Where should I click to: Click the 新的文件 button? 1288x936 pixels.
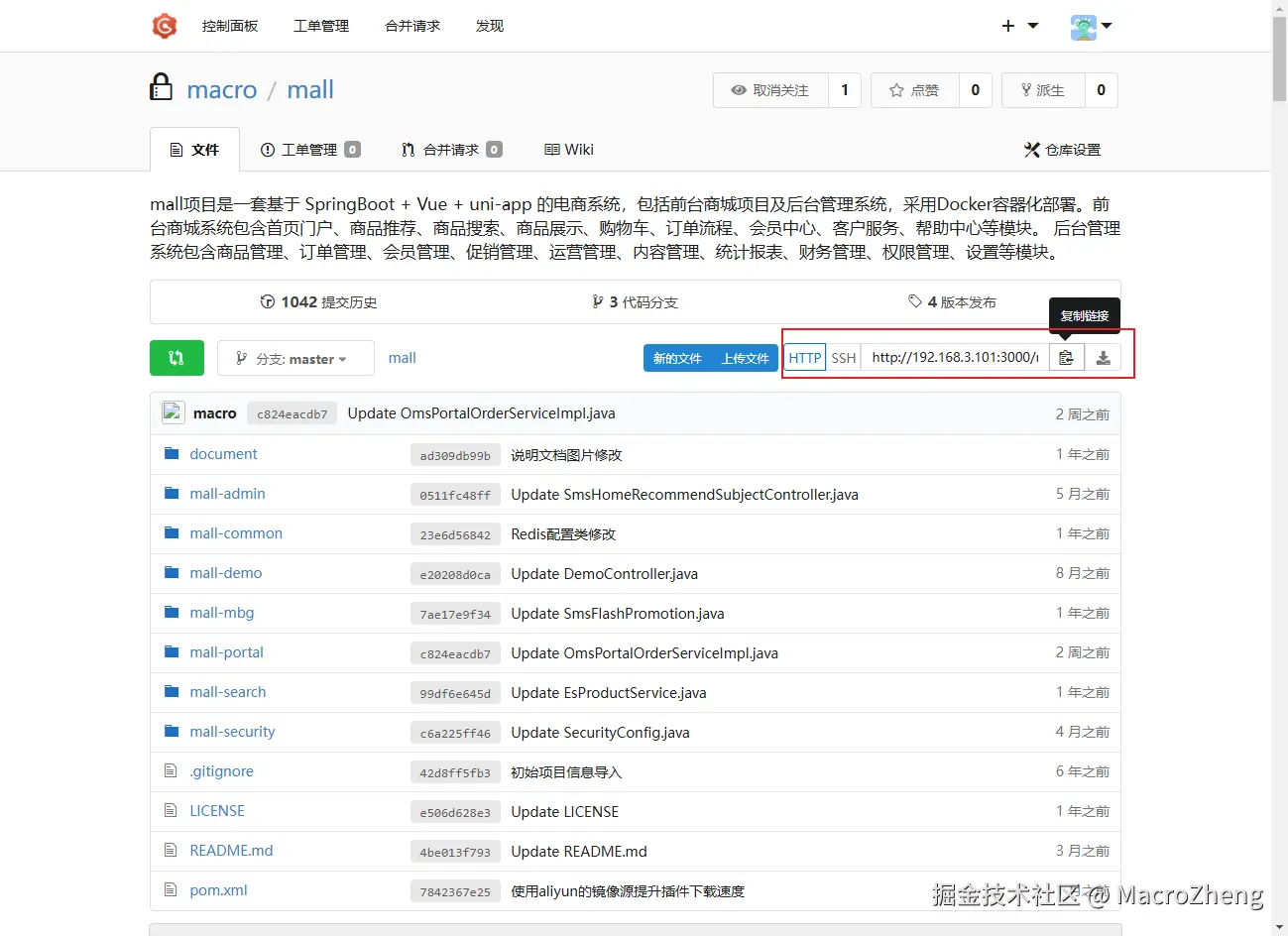click(x=677, y=358)
